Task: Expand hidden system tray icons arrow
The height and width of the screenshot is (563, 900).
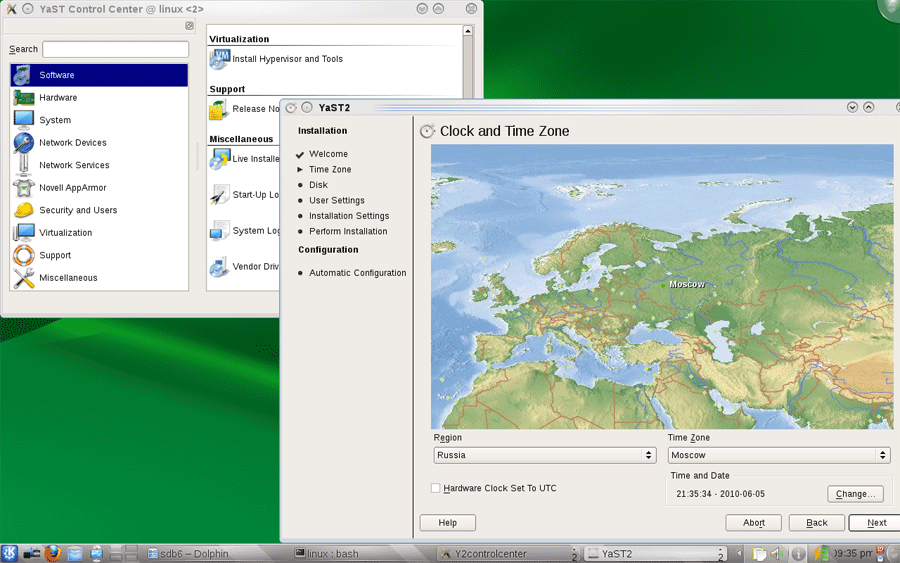Action: [x=739, y=554]
